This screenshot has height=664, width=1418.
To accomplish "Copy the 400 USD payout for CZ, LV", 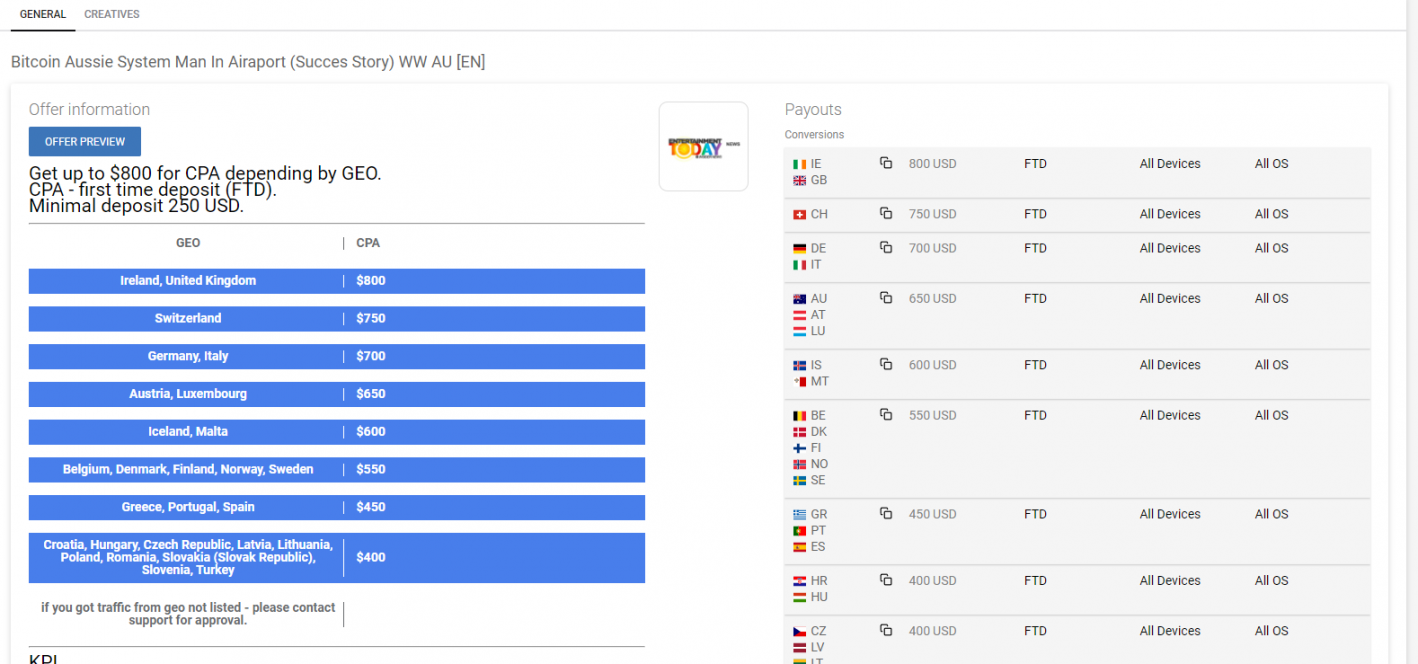I will click(886, 630).
